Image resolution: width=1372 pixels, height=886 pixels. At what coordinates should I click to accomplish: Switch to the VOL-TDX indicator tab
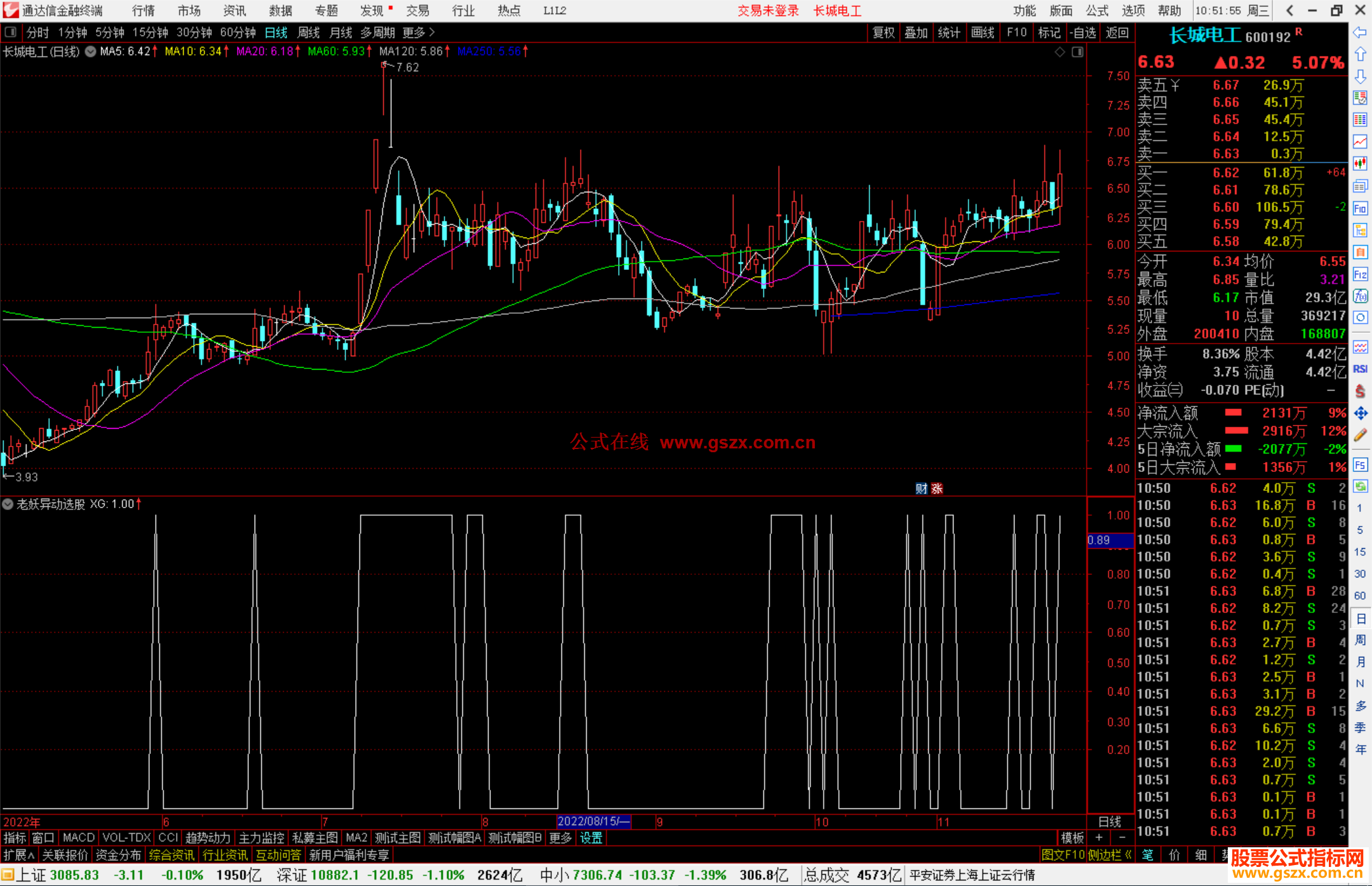[x=127, y=838]
